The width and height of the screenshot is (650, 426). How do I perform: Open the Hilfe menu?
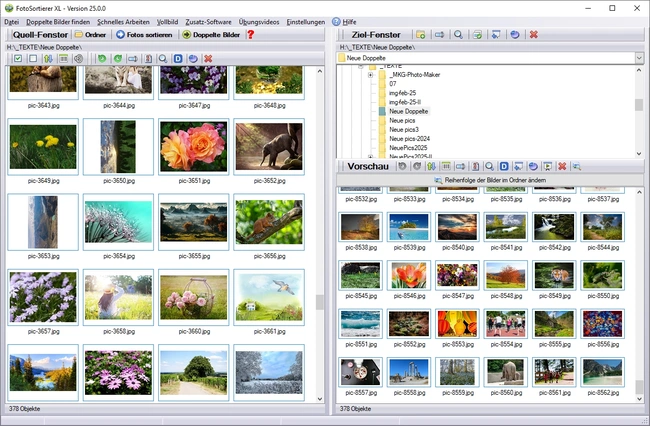tap(344, 22)
